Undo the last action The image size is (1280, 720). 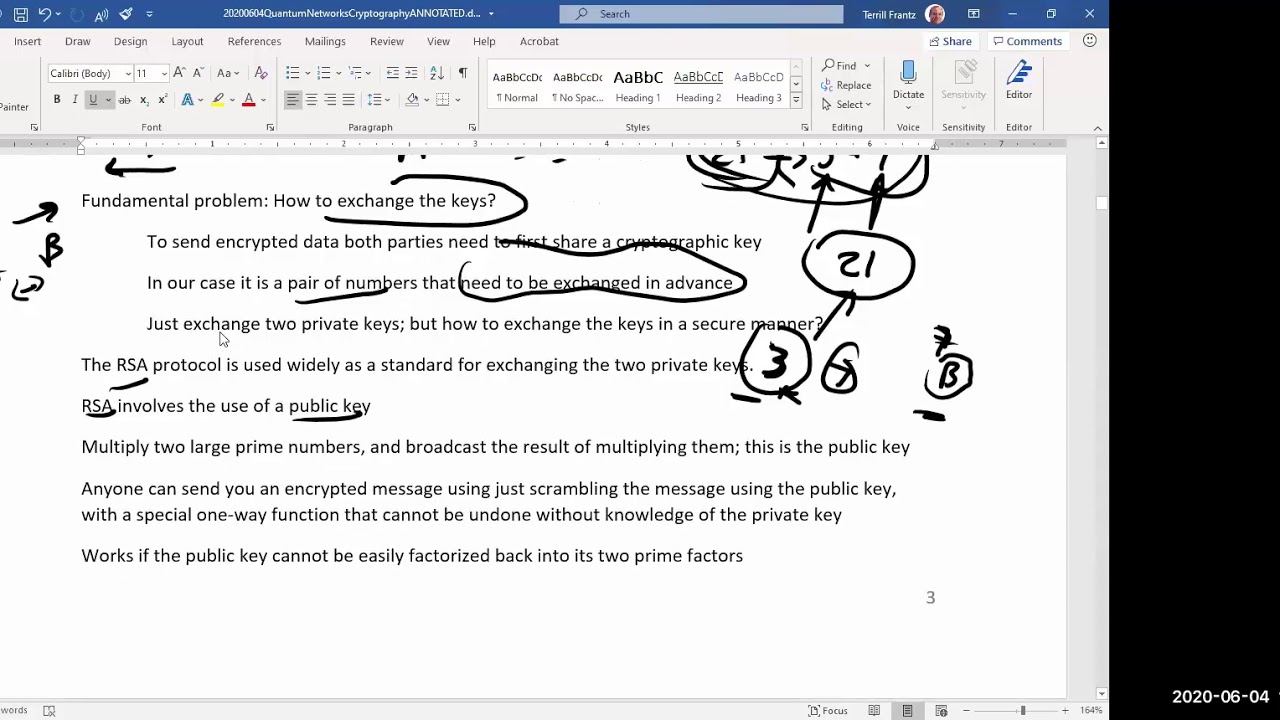tap(45, 14)
